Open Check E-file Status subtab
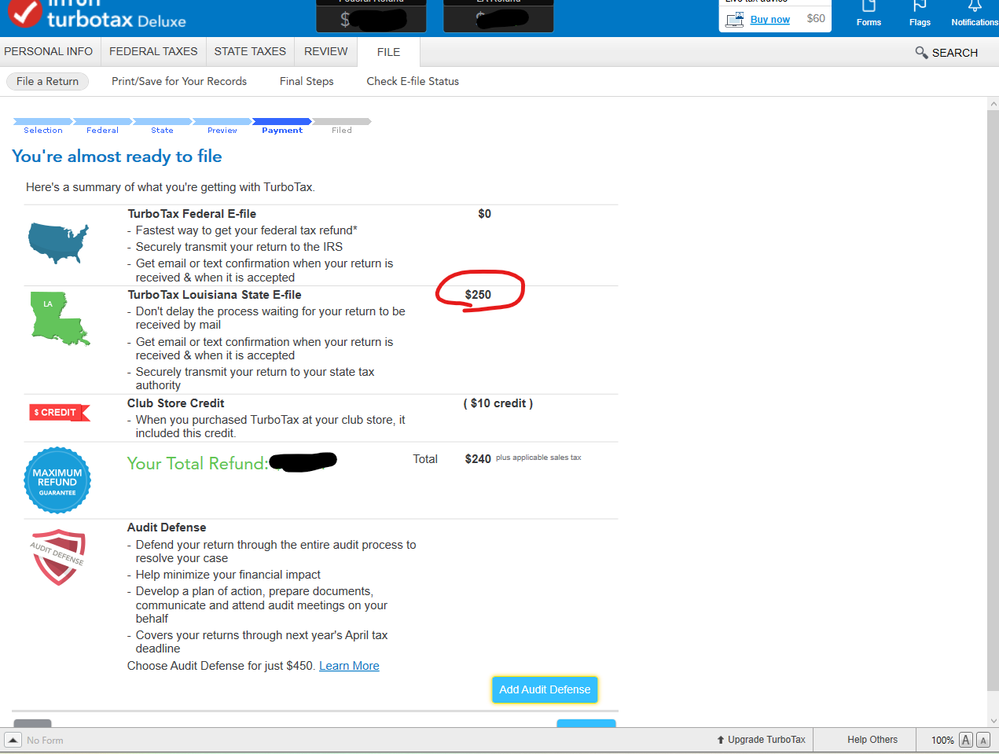This screenshot has height=754, width=999. coord(412,81)
